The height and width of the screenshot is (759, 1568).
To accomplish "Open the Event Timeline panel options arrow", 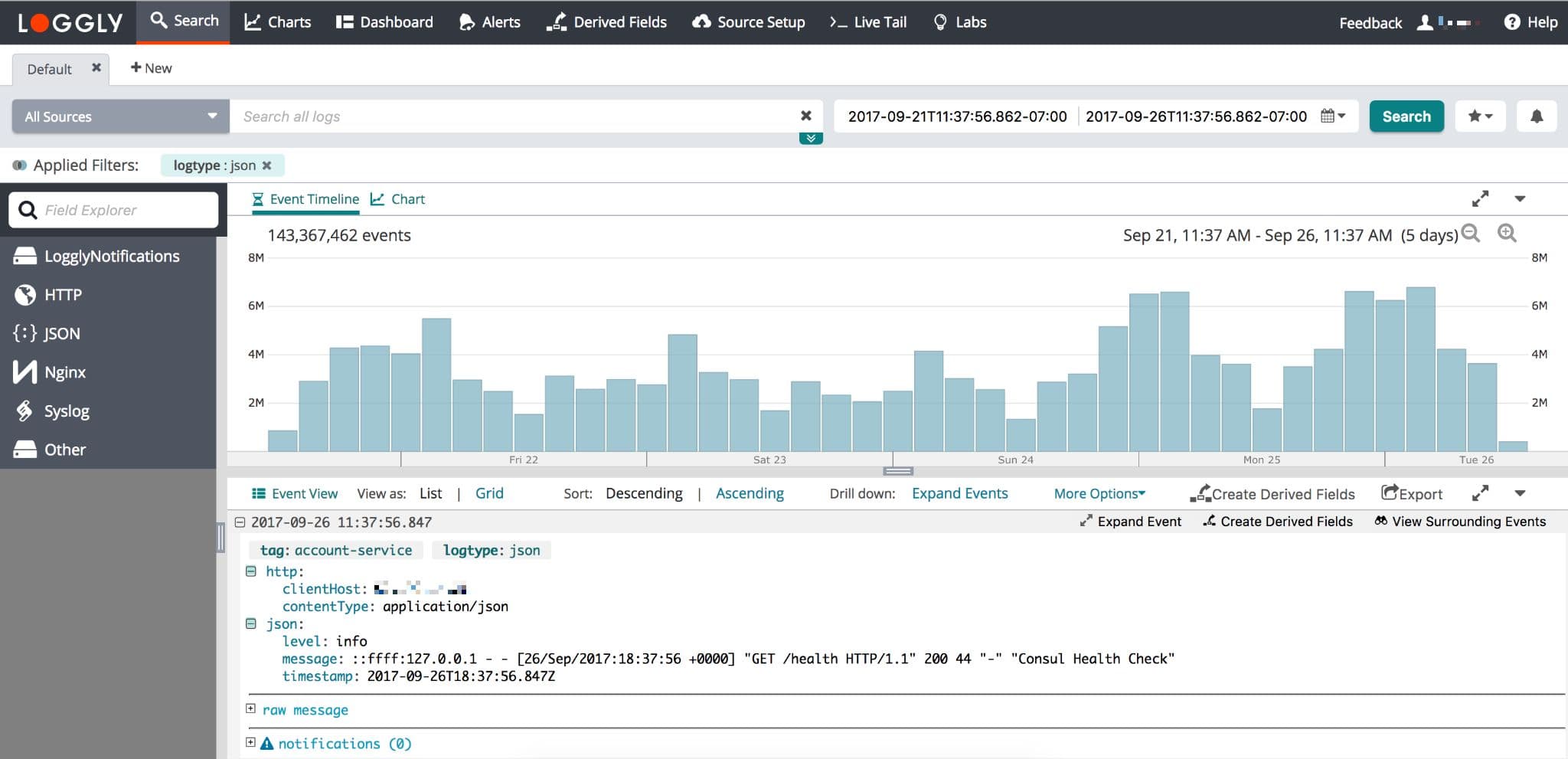I will point(1520,199).
